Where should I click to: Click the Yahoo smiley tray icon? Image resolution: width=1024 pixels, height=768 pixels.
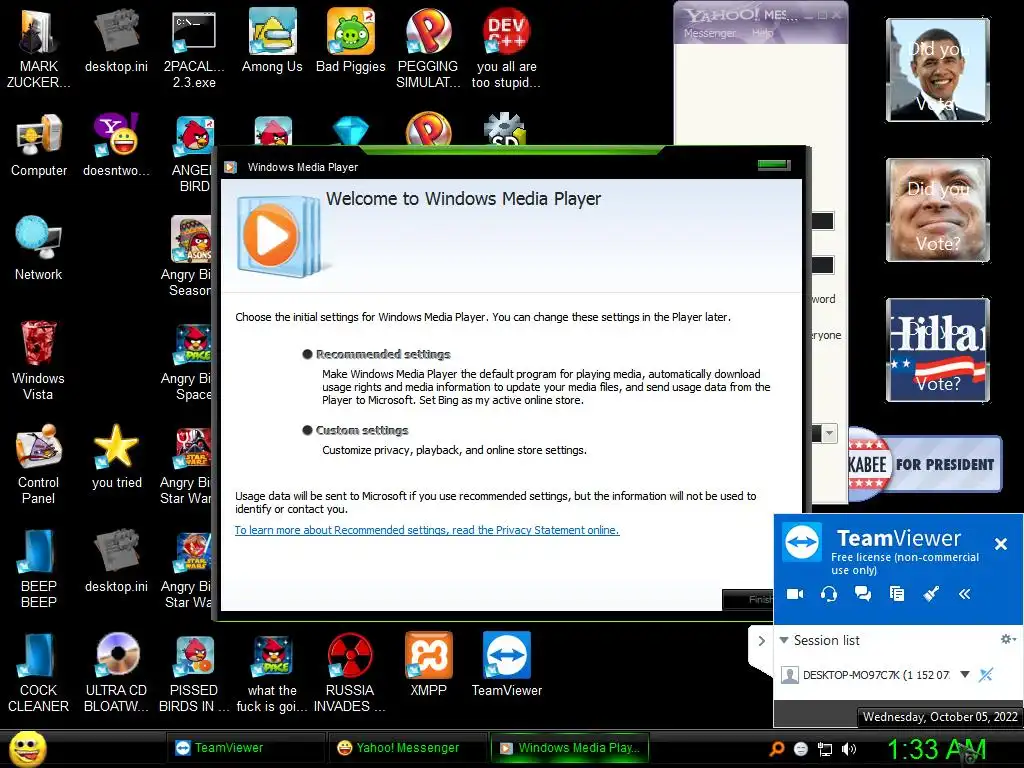click(801, 749)
